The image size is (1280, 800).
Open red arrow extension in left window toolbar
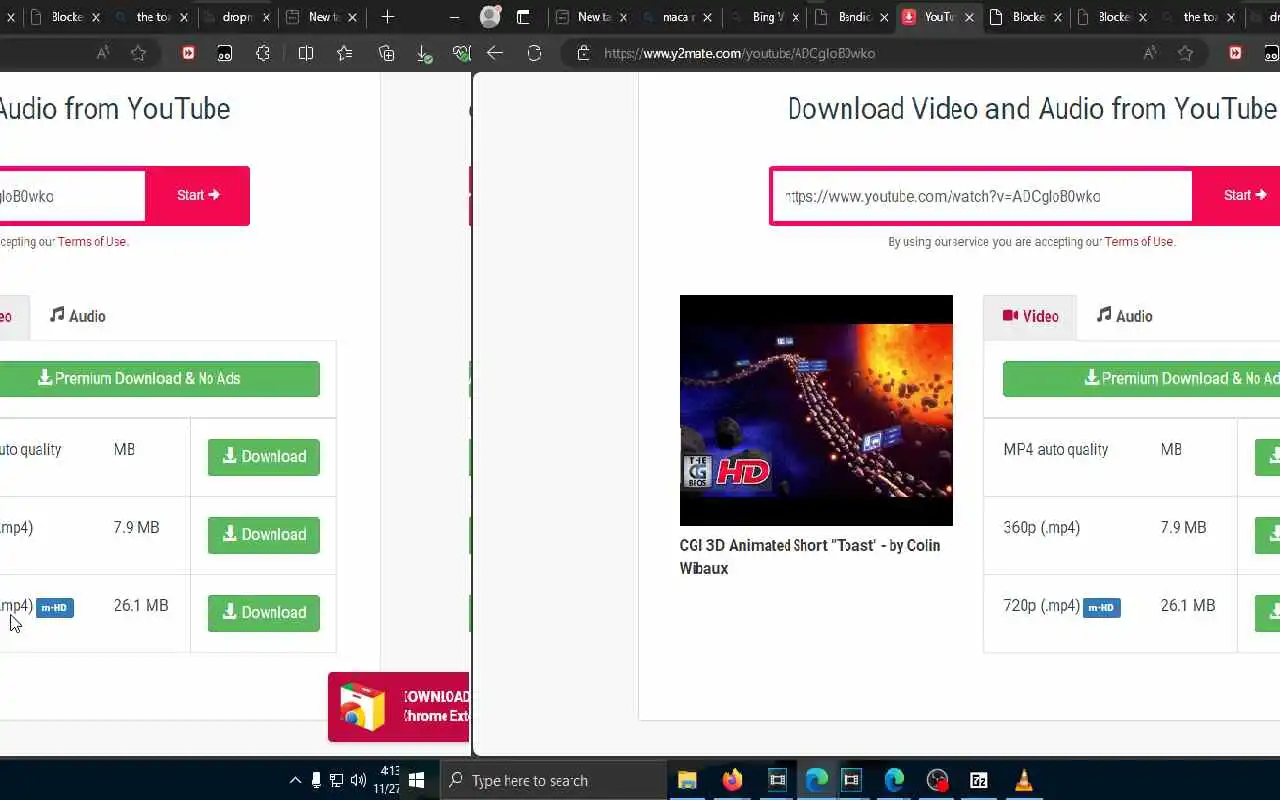point(188,53)
